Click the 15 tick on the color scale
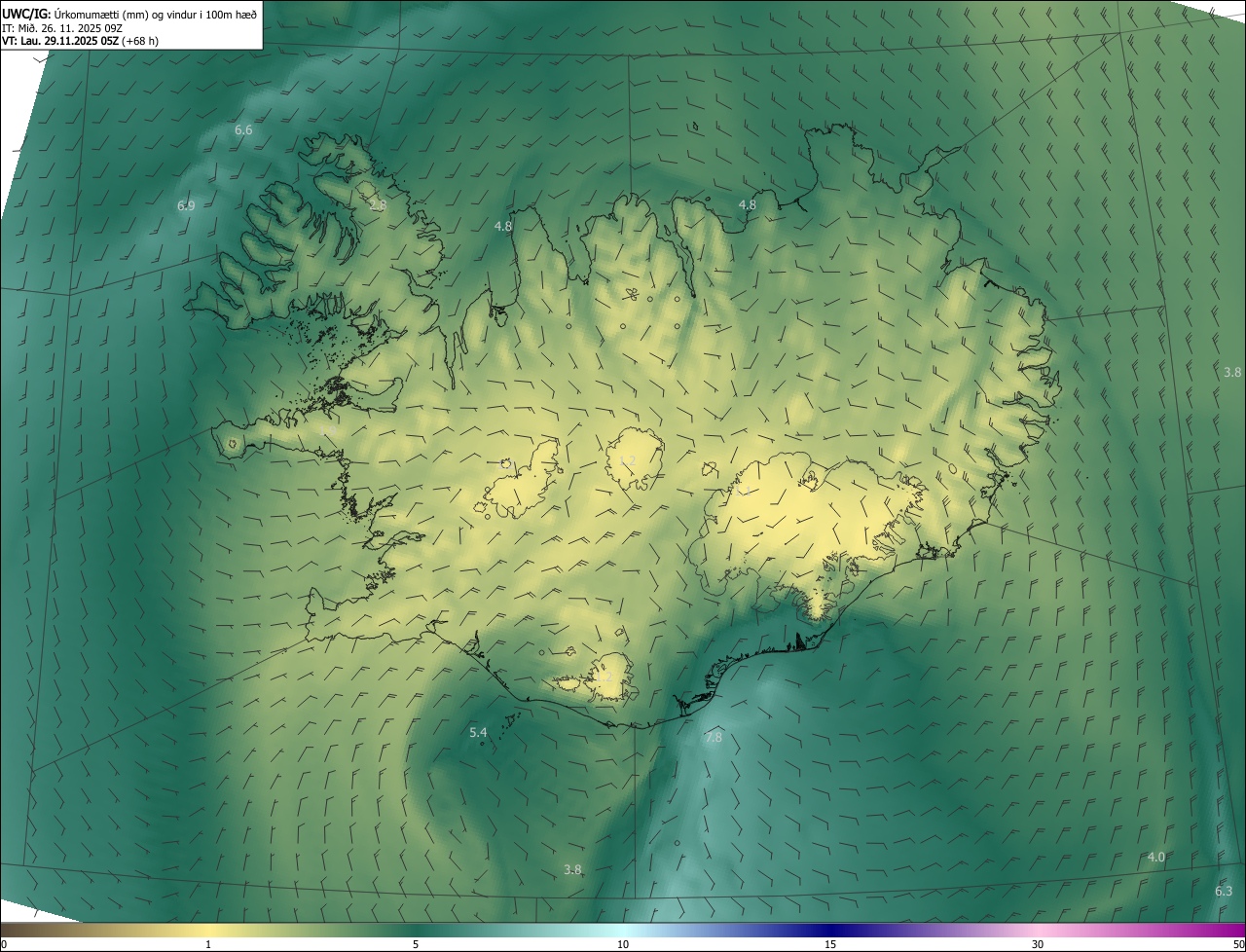 point(830,944)
